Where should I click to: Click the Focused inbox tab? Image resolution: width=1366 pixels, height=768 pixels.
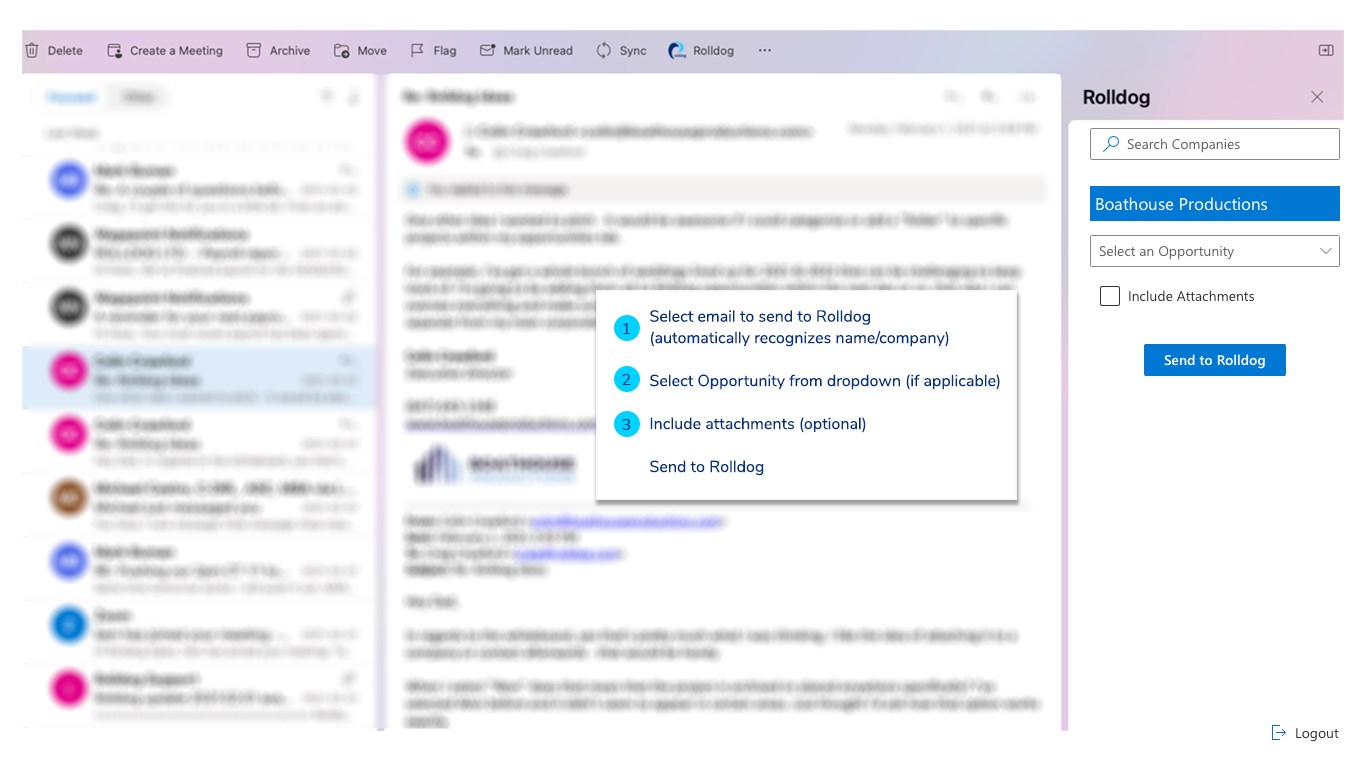[x=73, y=97]
